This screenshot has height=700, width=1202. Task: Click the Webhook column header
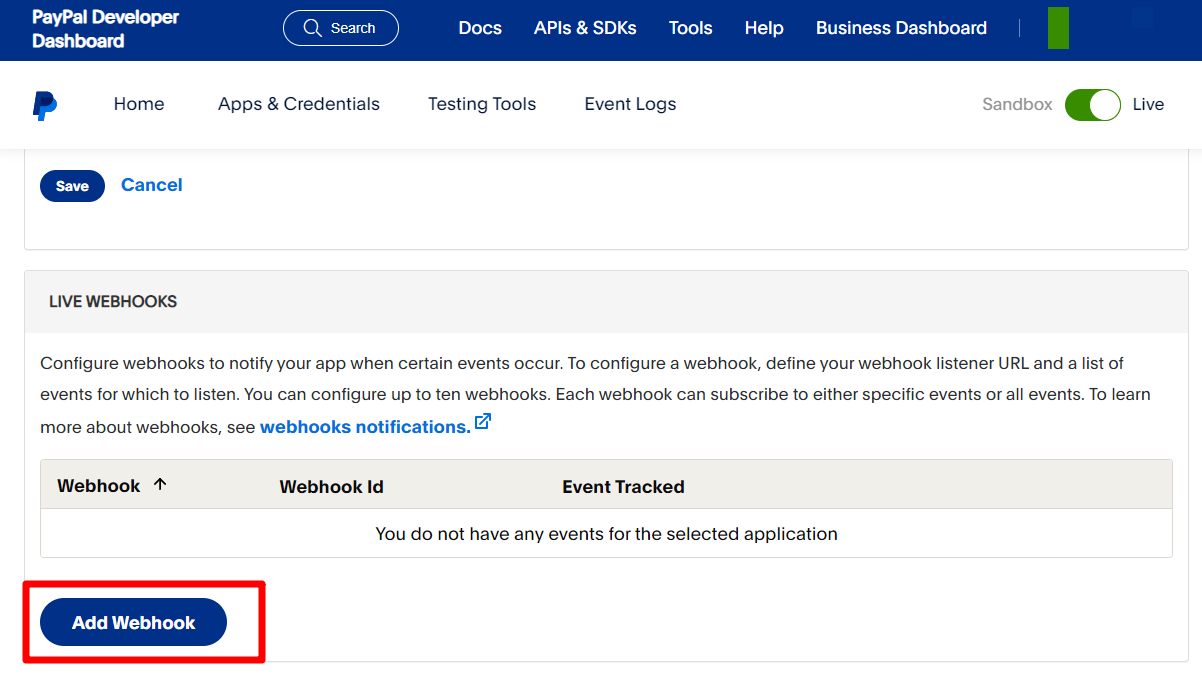98,486
